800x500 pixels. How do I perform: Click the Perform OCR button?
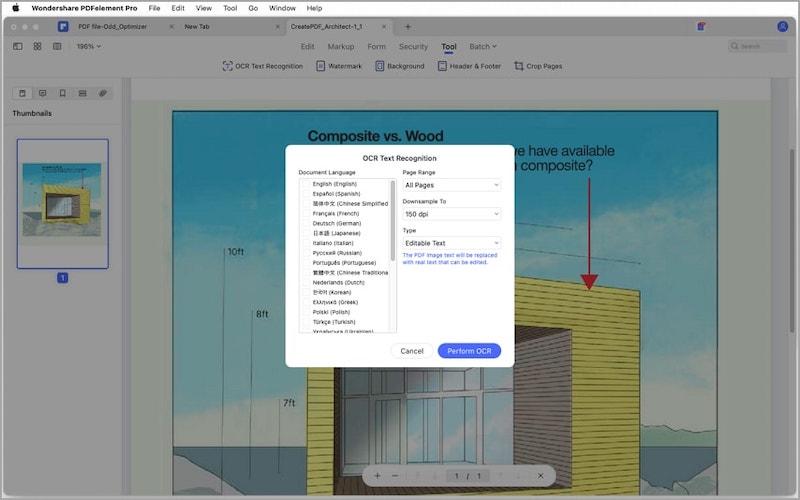tap(469, 351)
